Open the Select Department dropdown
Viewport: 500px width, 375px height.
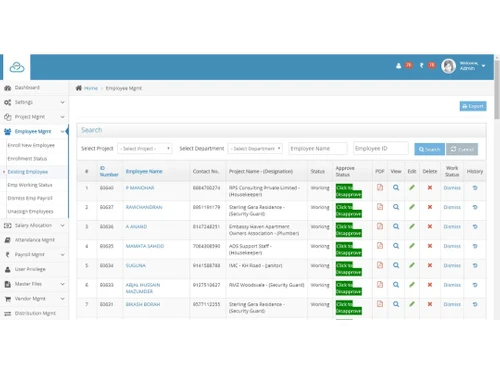click(255, 148)
